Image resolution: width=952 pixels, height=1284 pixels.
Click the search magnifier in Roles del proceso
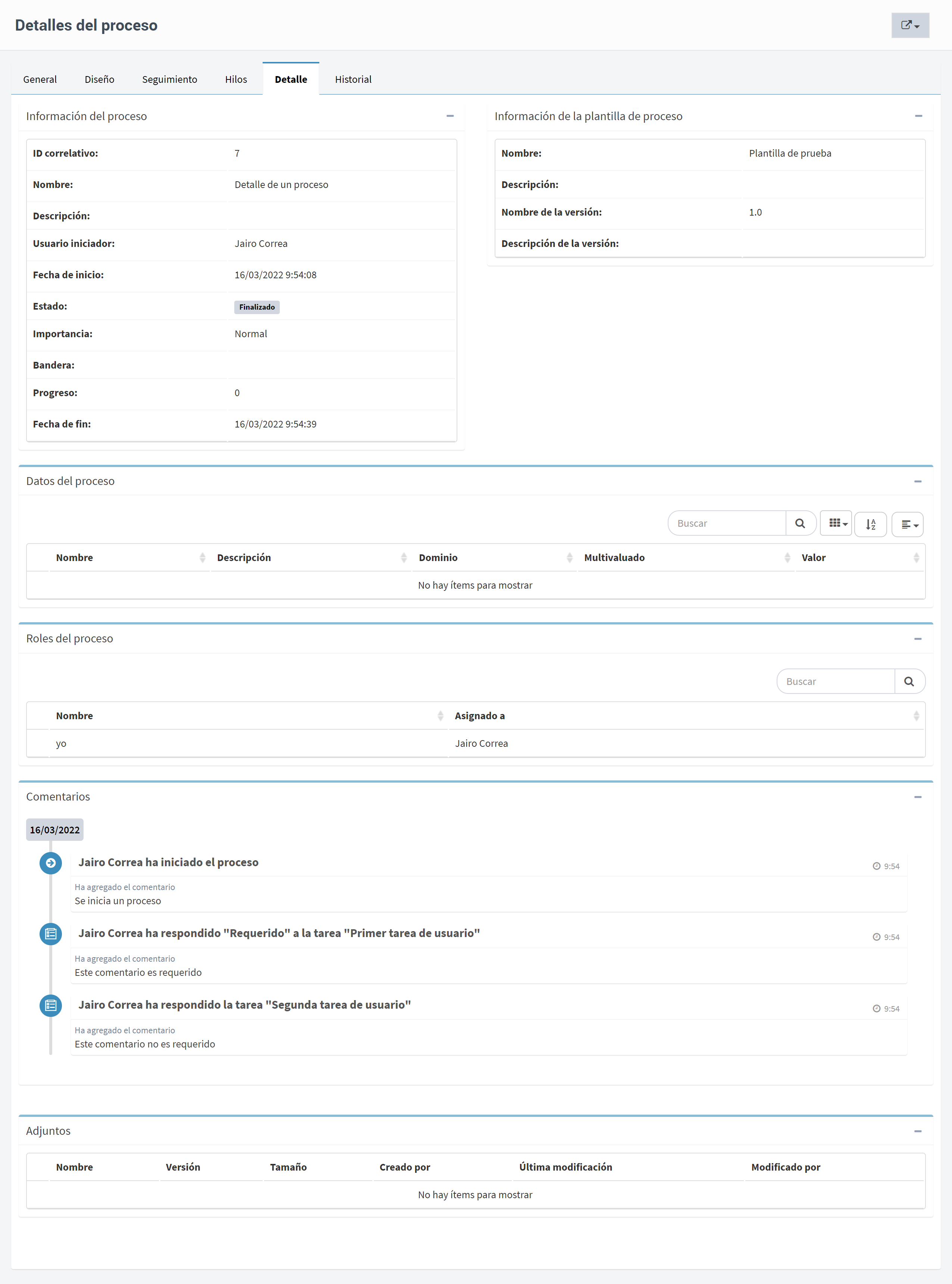click(909, 681)
